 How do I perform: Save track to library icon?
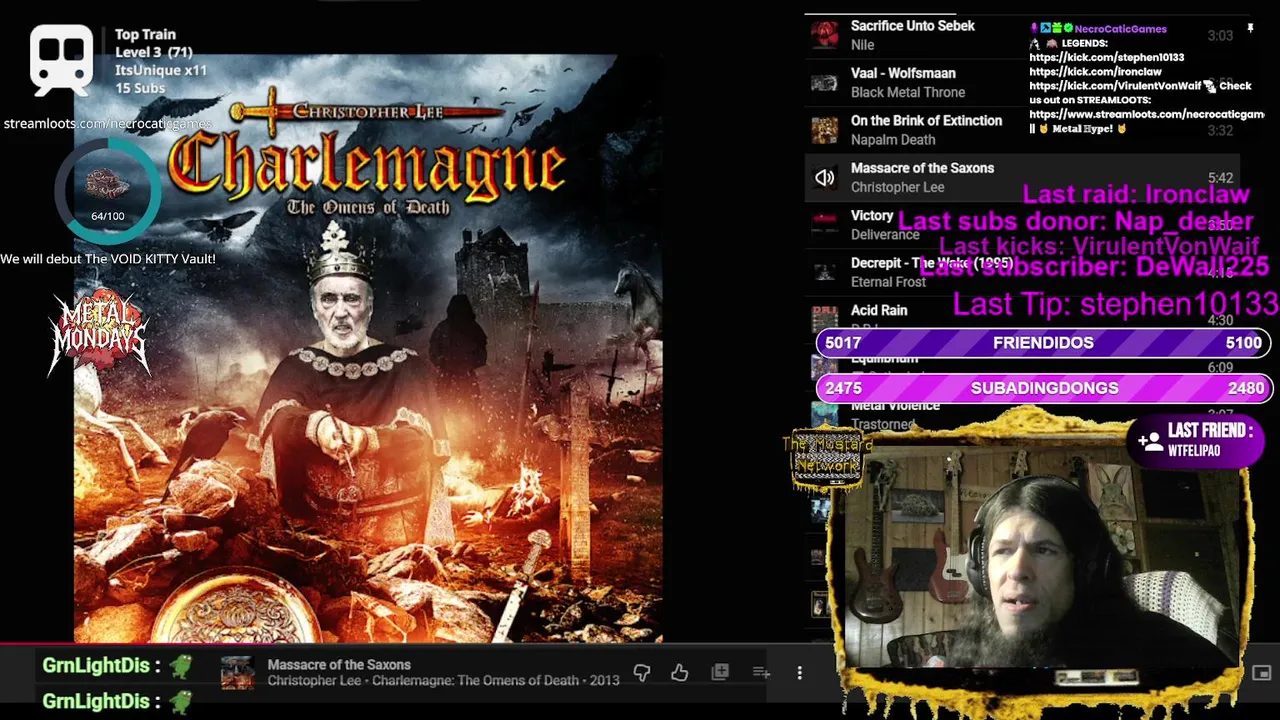(x=720, y=673)
